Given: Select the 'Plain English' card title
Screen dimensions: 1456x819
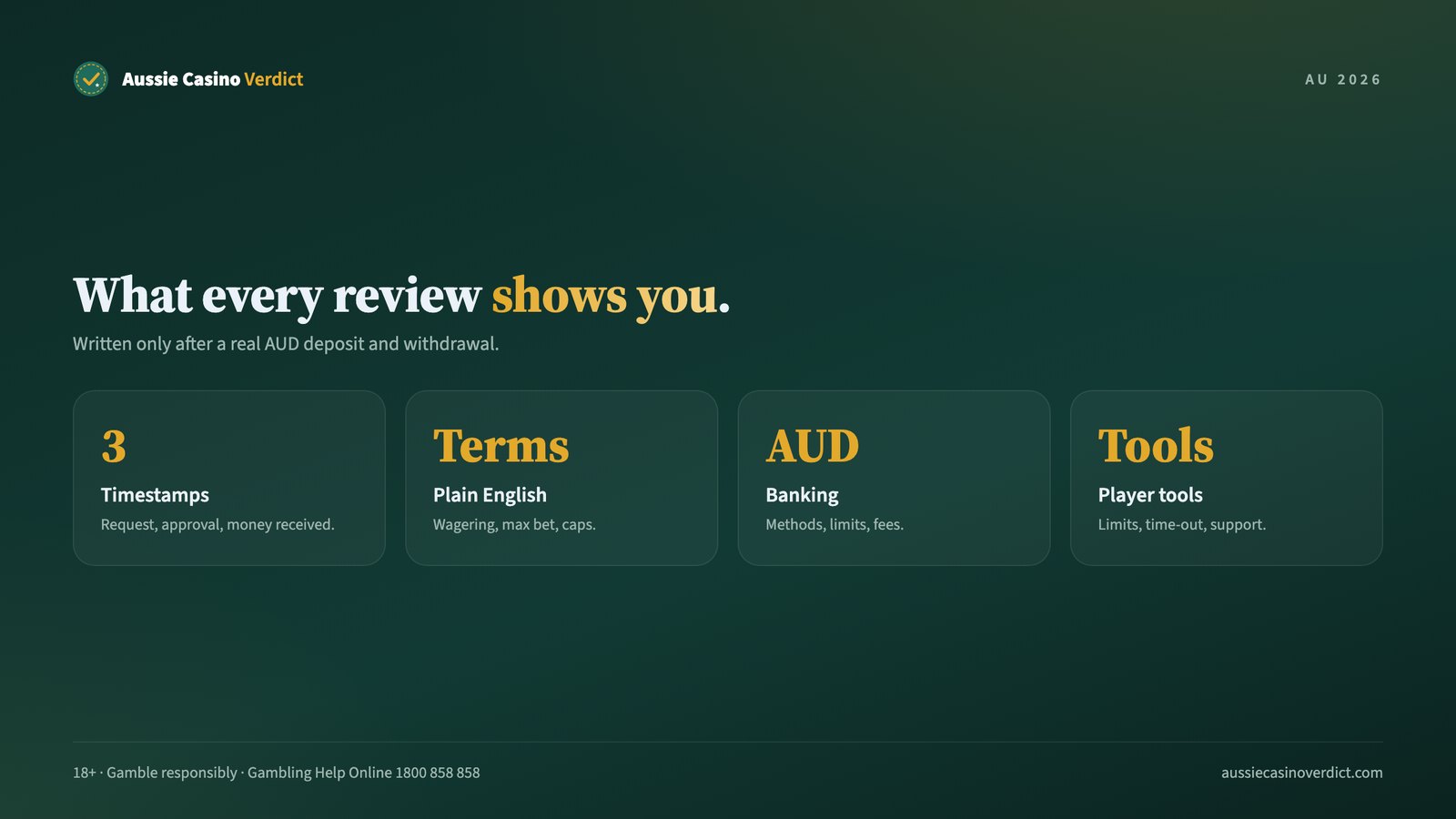Looking at the screenshot, I should point(490,495).
